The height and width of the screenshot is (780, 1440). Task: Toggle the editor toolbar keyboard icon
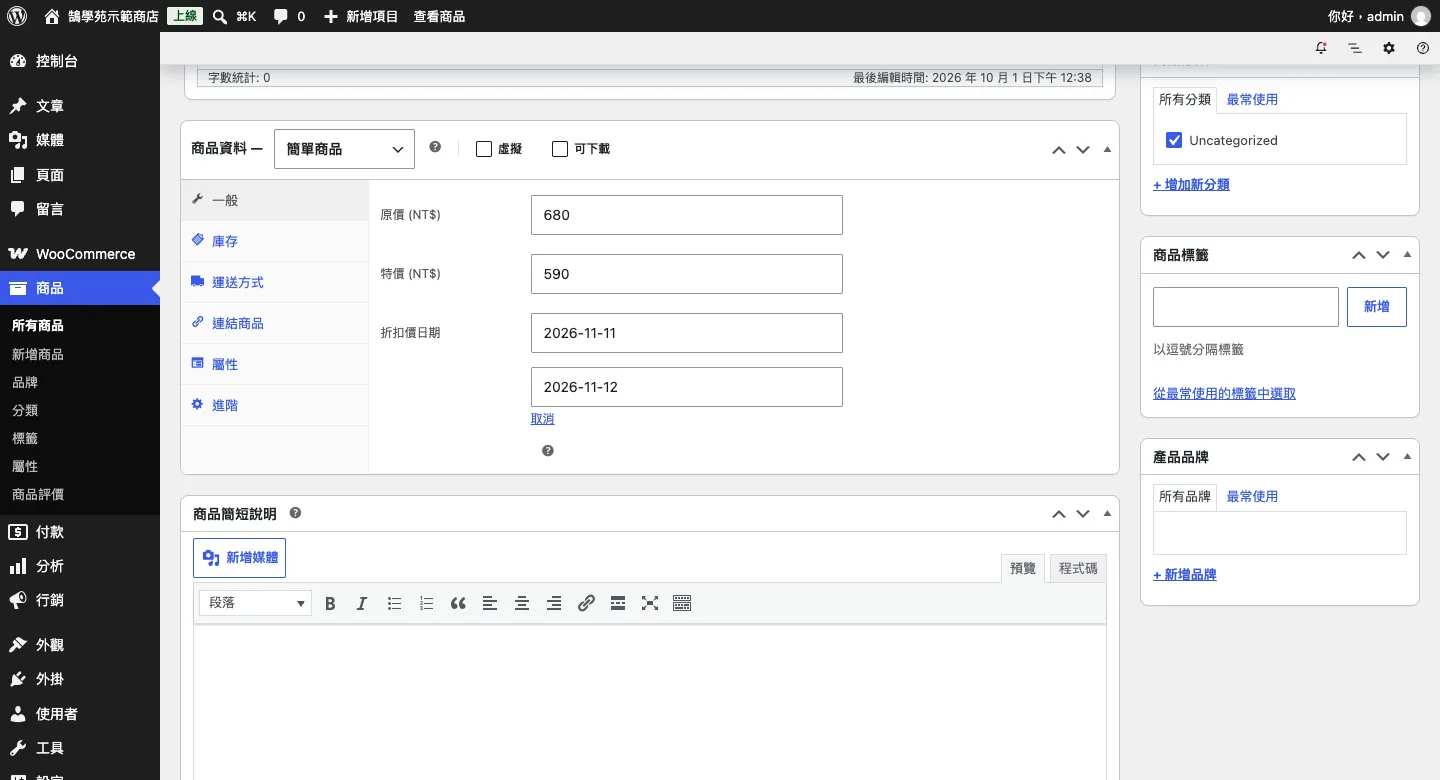click(682, 603)
